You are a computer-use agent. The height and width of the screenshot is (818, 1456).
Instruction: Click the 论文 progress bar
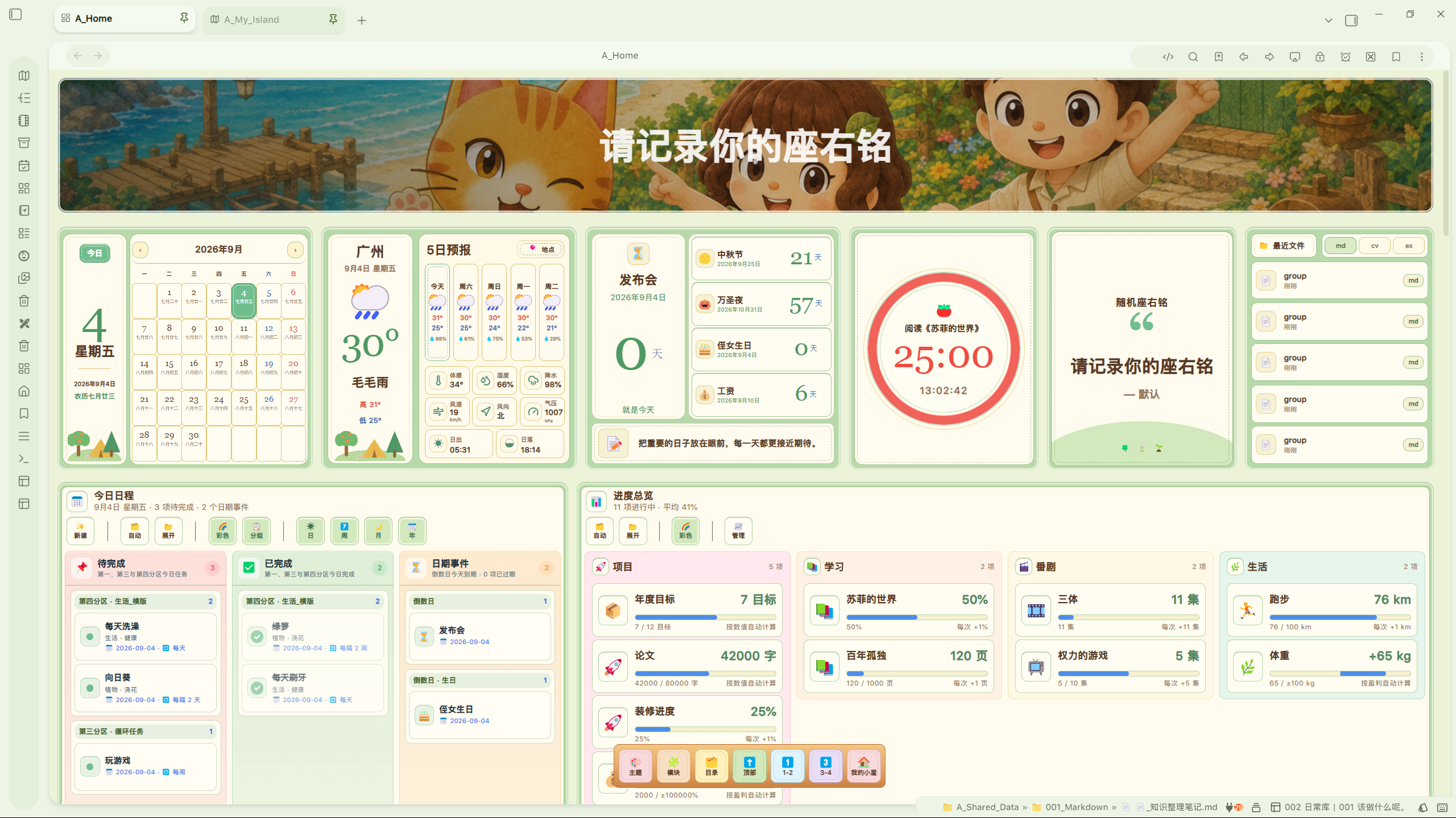coord(705,674)
